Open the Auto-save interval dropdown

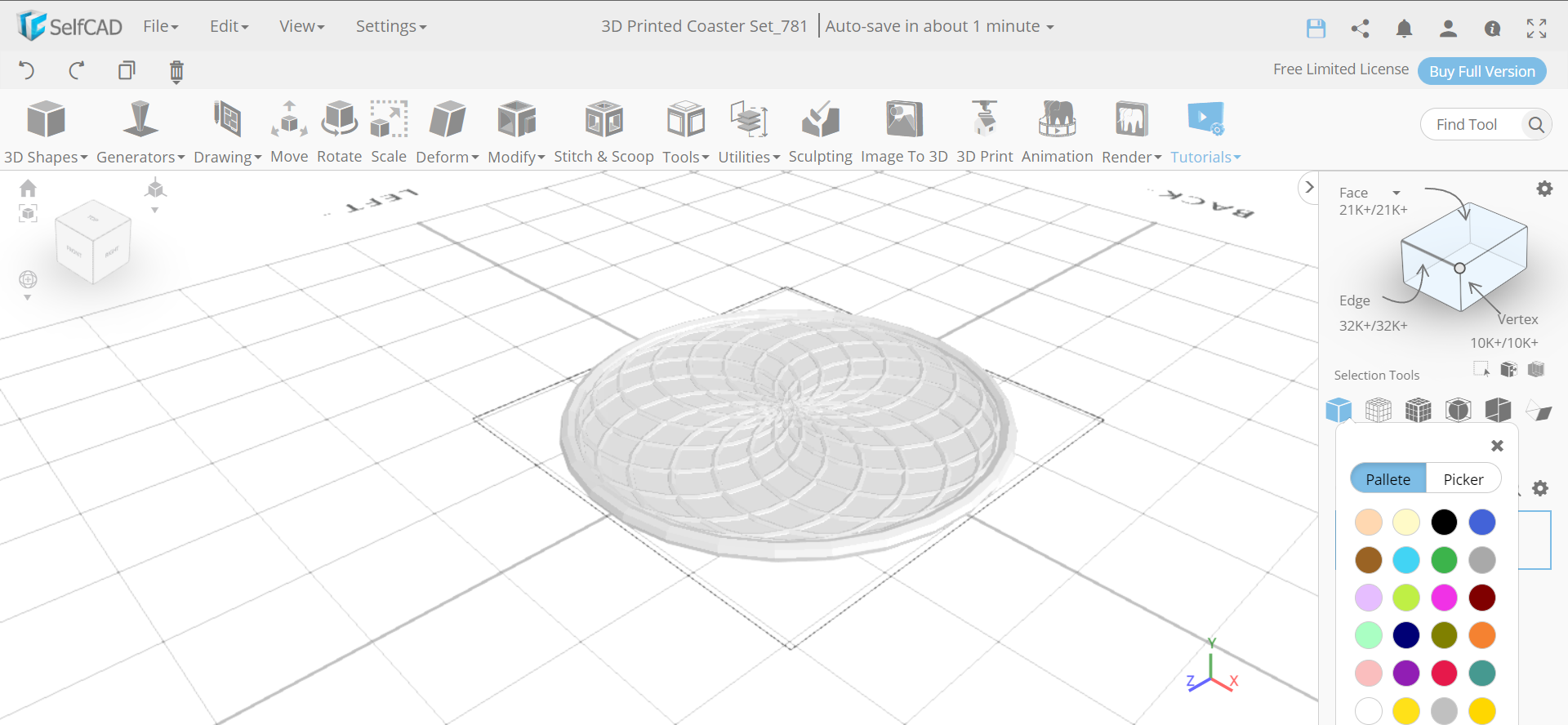(x=939, y=26)
